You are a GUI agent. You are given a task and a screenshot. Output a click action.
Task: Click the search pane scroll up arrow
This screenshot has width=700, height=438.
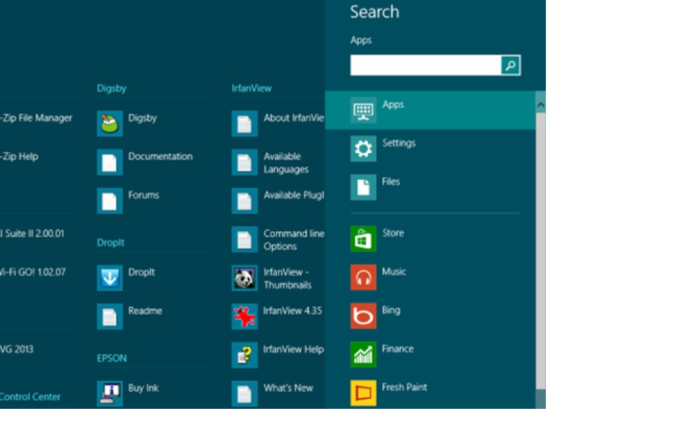(x=541, y=105)
